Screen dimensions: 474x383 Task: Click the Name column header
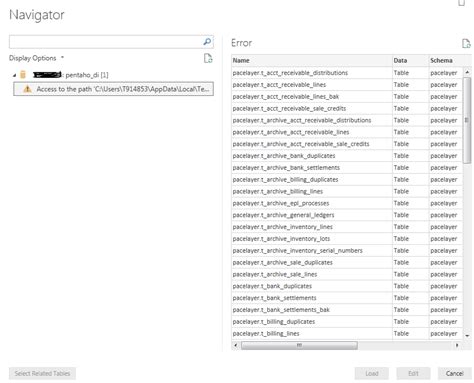click(x=312, y=60)
